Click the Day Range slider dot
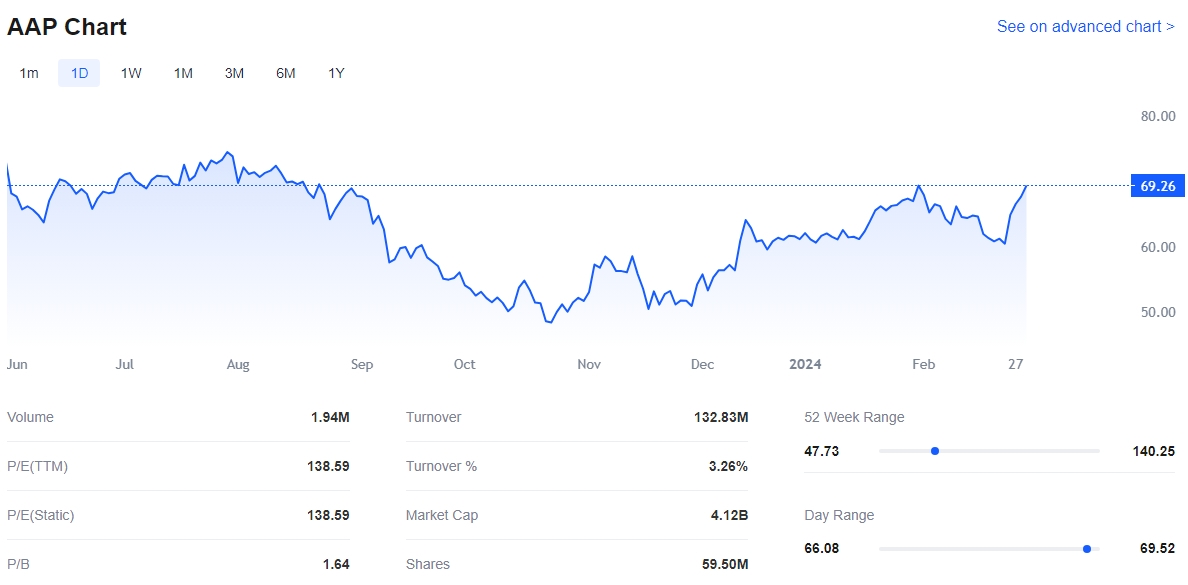The height and width of the screenshot is (585, 1188). (x=1087, y=549)
